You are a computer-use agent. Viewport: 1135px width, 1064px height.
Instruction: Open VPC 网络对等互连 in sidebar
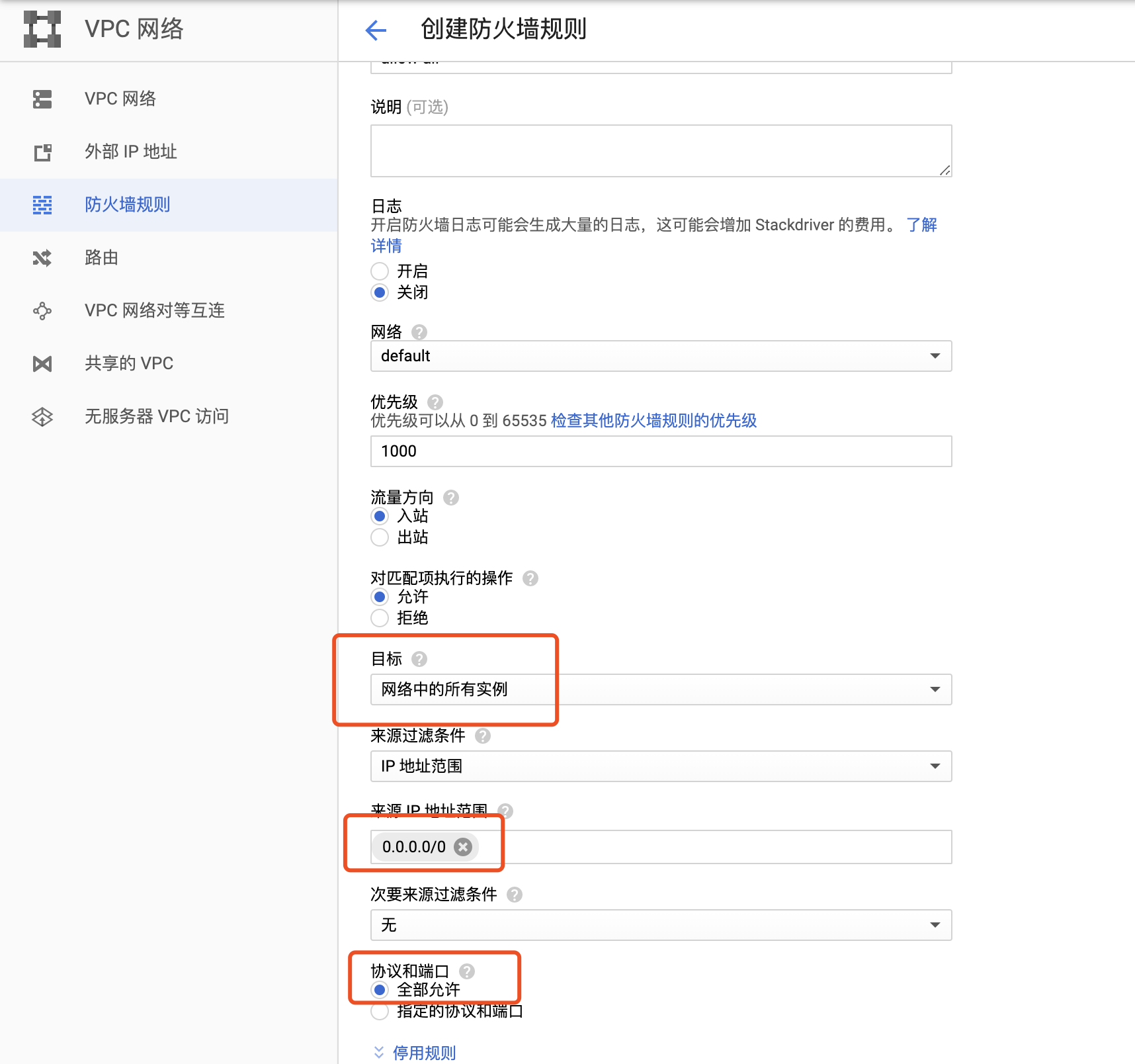pyautogui.click(x=169, y=311)
